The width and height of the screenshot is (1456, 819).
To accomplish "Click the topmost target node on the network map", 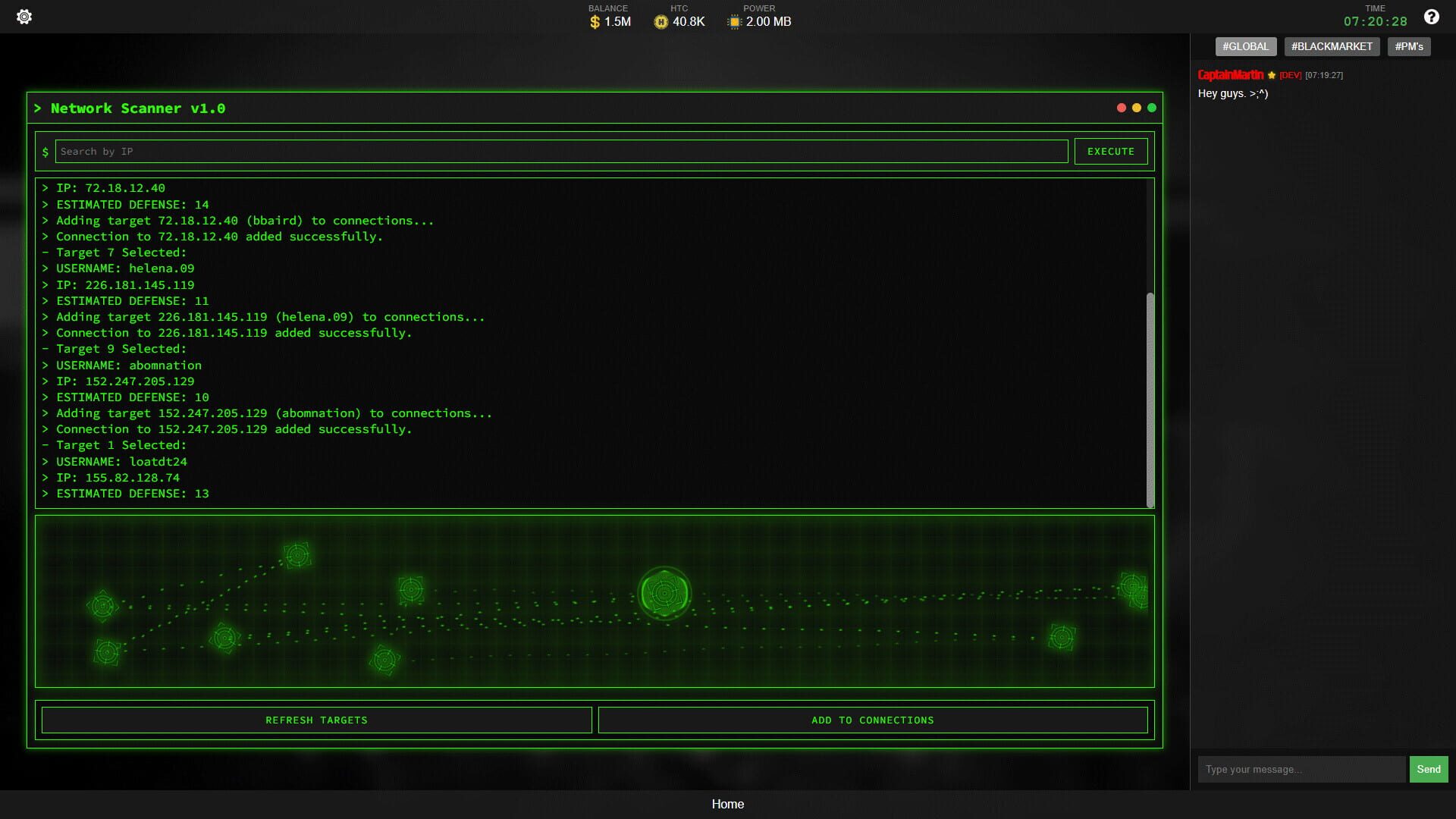I will pos(298,554).
